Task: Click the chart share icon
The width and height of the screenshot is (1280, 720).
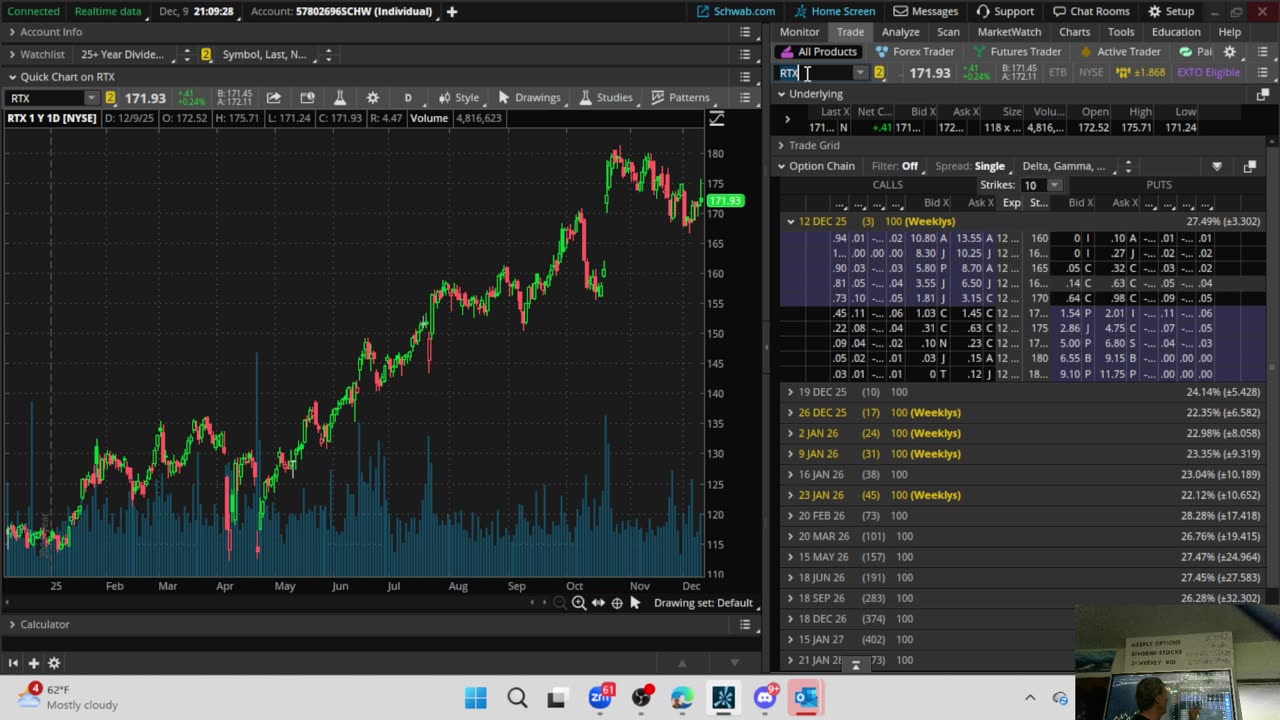Action: (x=273, y=97)
